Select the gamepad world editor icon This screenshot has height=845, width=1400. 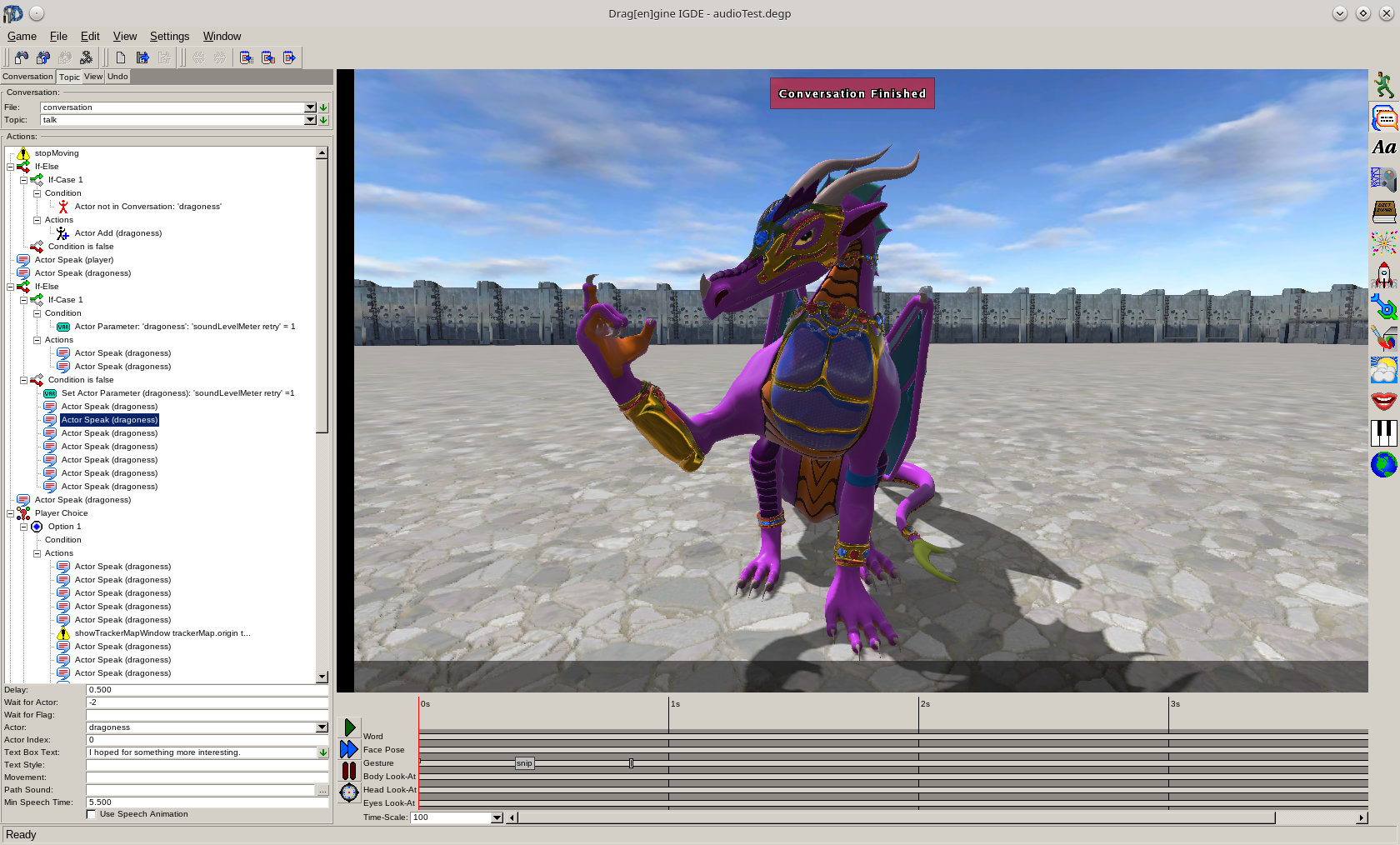(1383, 179)
